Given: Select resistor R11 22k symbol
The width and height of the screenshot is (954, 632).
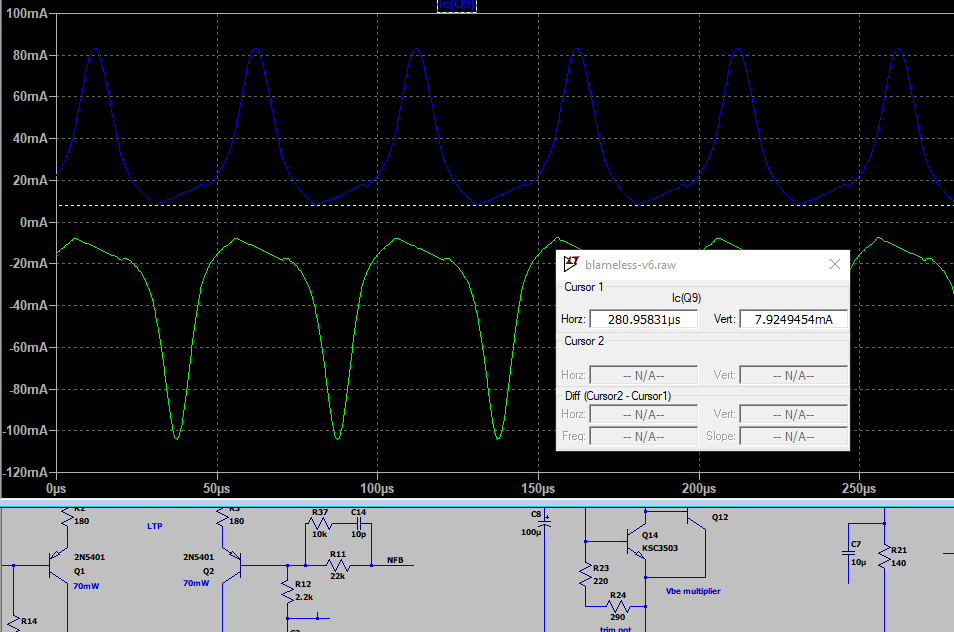Looking at the screenshot, I should pos(338,565).
